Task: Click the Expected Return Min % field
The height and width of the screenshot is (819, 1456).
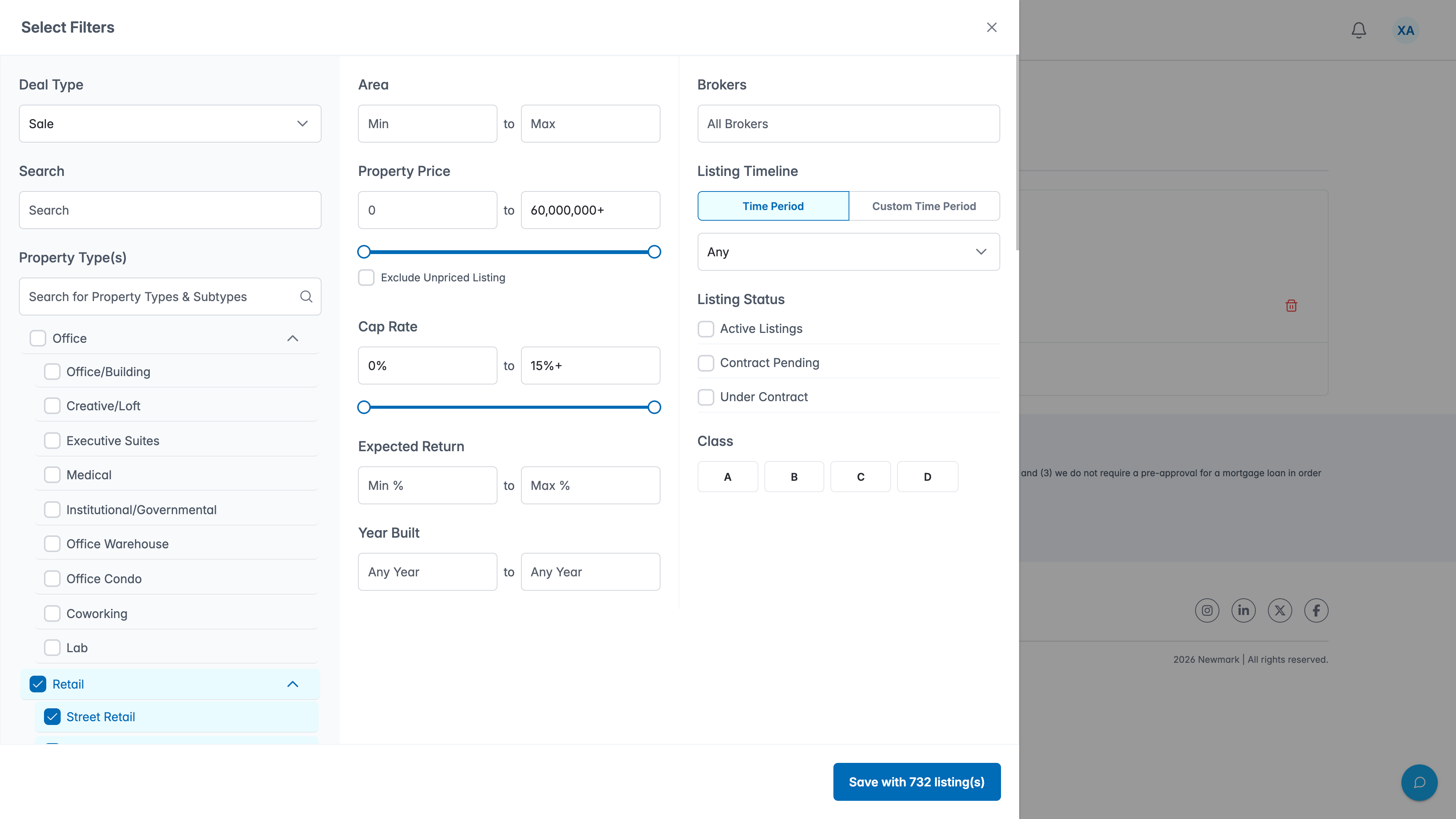Action: tap(427, 485)
